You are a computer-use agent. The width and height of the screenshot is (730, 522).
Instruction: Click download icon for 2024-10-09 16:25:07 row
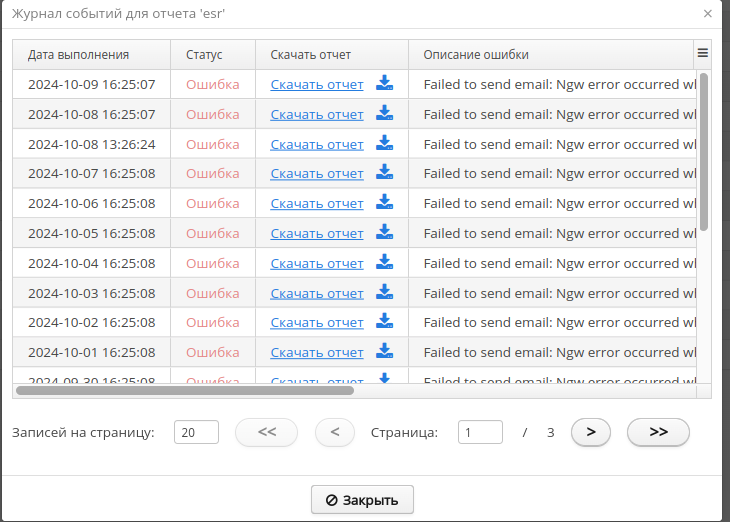(385, 84)
